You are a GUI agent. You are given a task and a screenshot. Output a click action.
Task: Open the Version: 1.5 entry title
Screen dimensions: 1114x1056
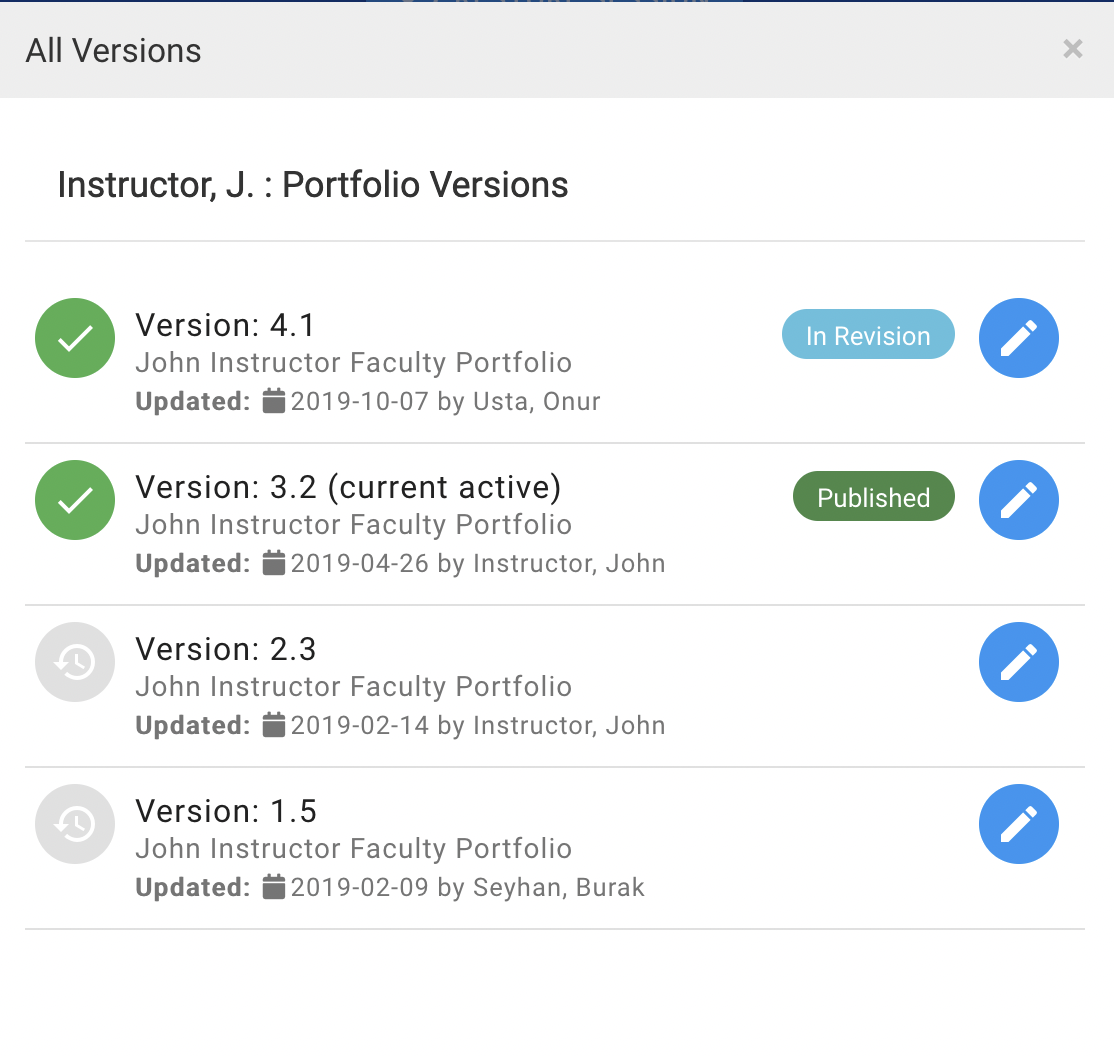pyautogui.click(x=226, y=811)
